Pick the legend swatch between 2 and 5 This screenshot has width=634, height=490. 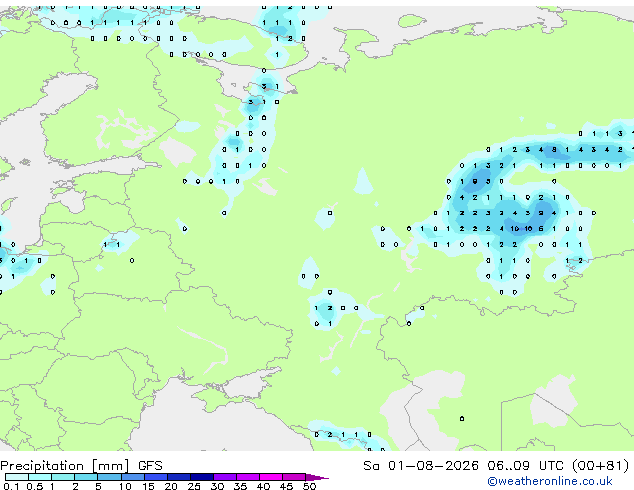[86, 477]
